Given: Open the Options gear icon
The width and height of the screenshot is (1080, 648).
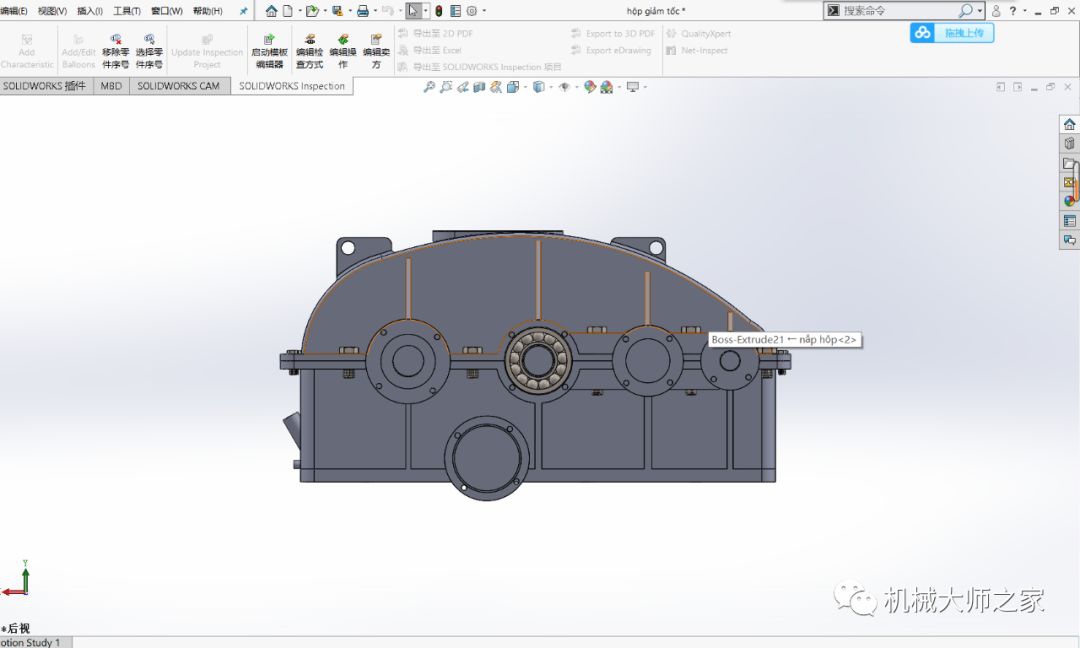Looking at the screenshot, I should [x=472, y=11].
